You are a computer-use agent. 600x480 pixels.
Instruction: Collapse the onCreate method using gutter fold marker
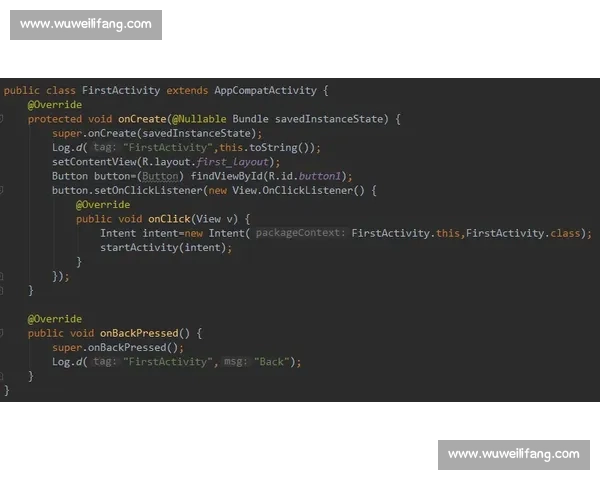(x=3, y=119)
